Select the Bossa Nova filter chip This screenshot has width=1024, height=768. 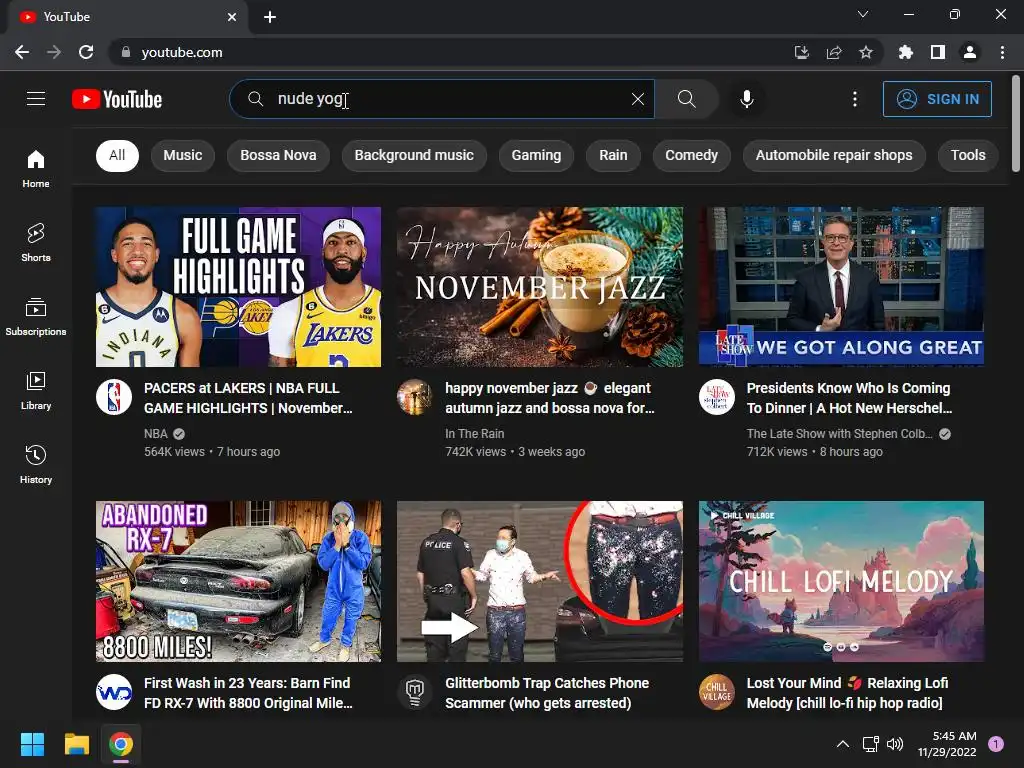[278, 155]
